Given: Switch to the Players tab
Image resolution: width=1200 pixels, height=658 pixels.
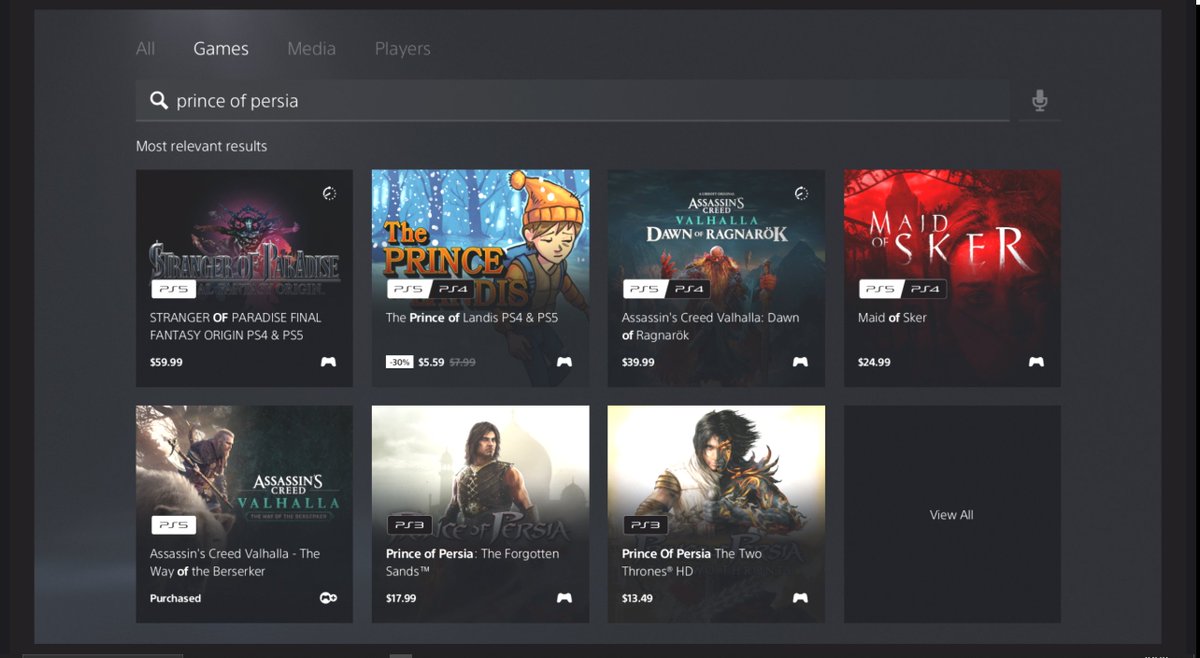Looking at the screenshot, I should [x=402, y=48].
